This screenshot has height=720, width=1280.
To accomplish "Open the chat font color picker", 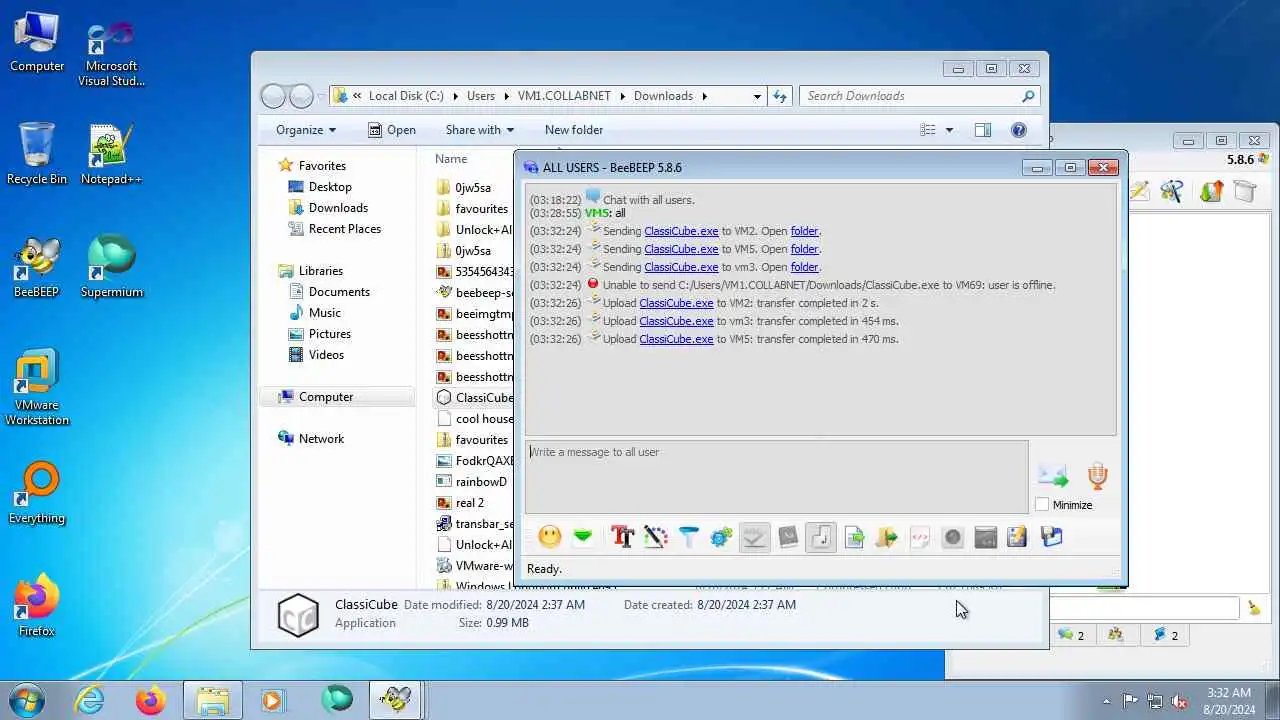I will (655, 537).
